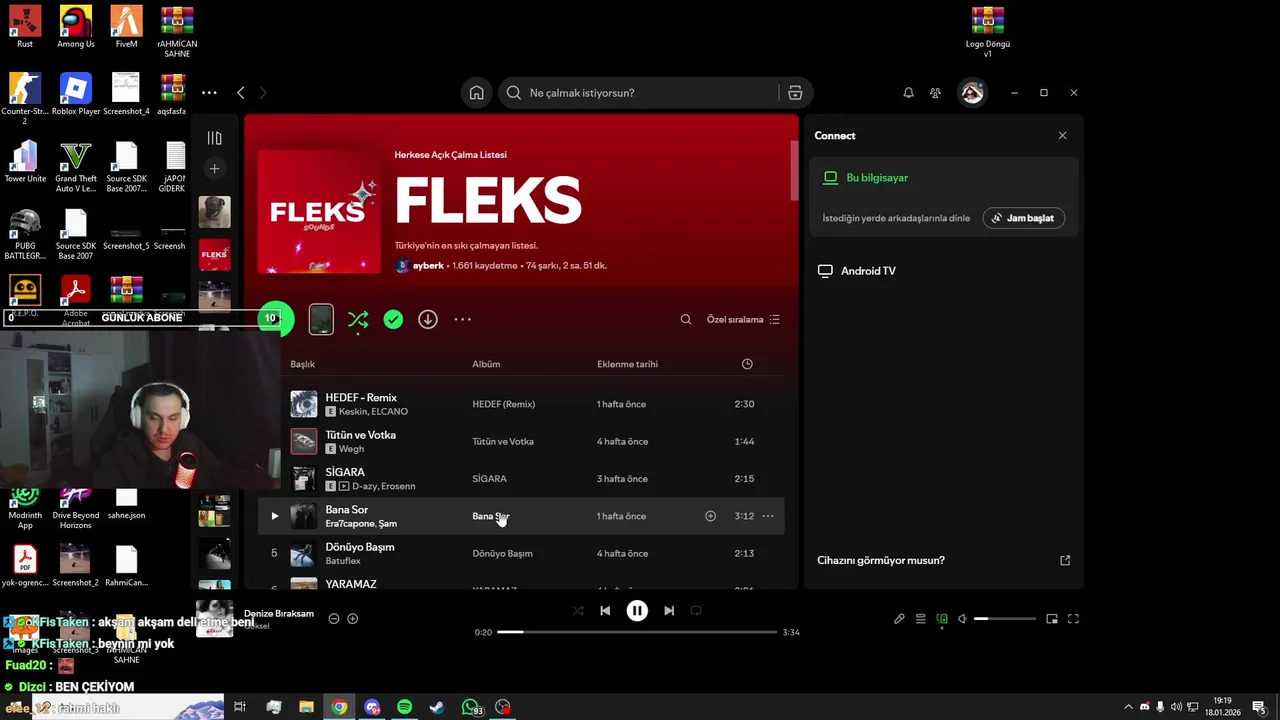The width and height of the screenshot is (1280, 720).
Task: Open the 'Özel sıralama' sort dropdown
Action: pos(743,320)
